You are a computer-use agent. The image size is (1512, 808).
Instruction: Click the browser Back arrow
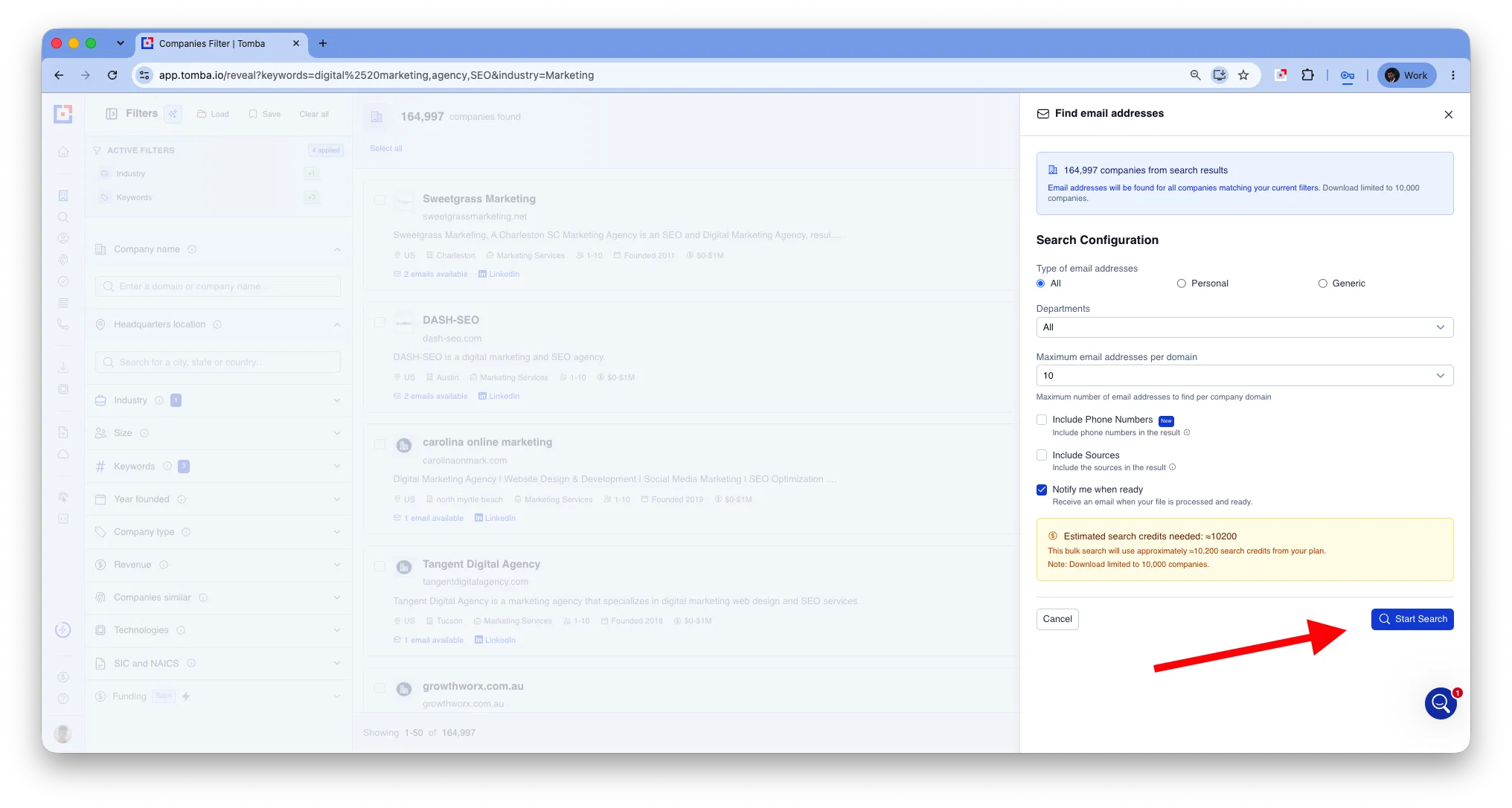[x=59, y=75]
